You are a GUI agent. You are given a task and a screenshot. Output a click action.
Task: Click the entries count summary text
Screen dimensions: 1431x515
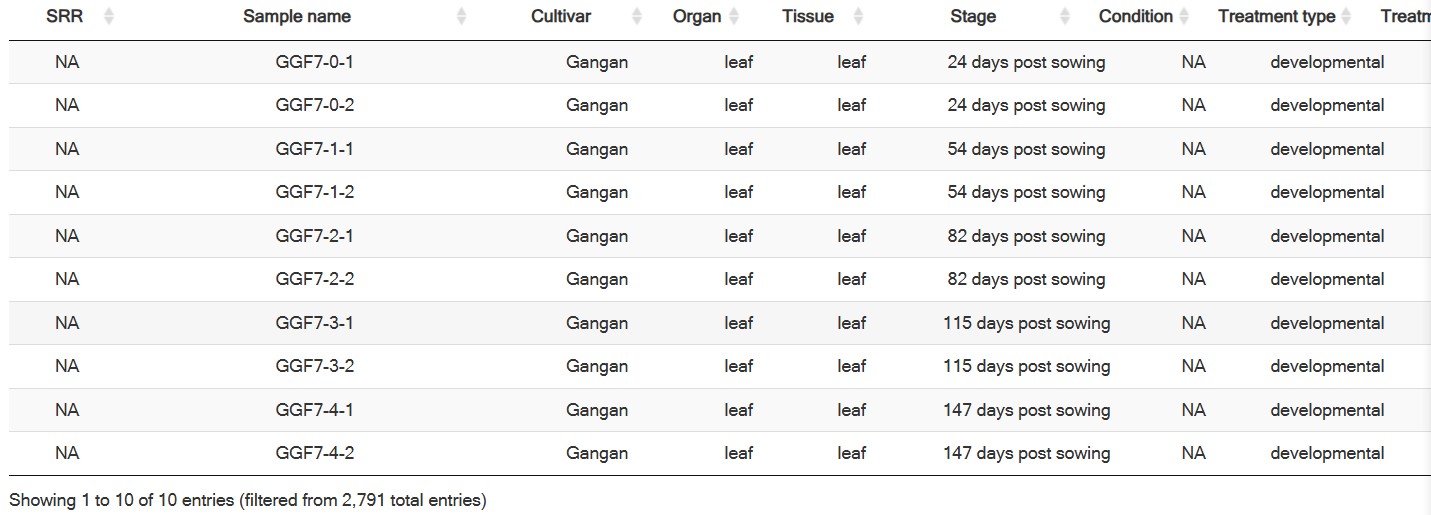pyautogui.click(x=248, y=499)
